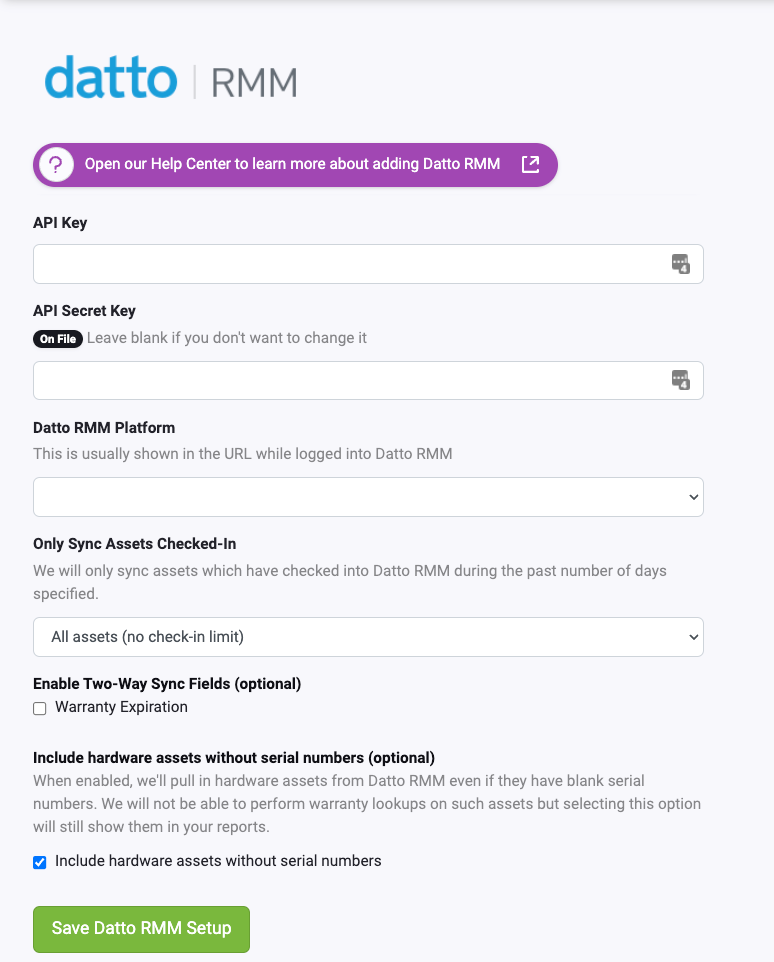Click the chevron on the assets check-in dropdown

pos(692,636)
